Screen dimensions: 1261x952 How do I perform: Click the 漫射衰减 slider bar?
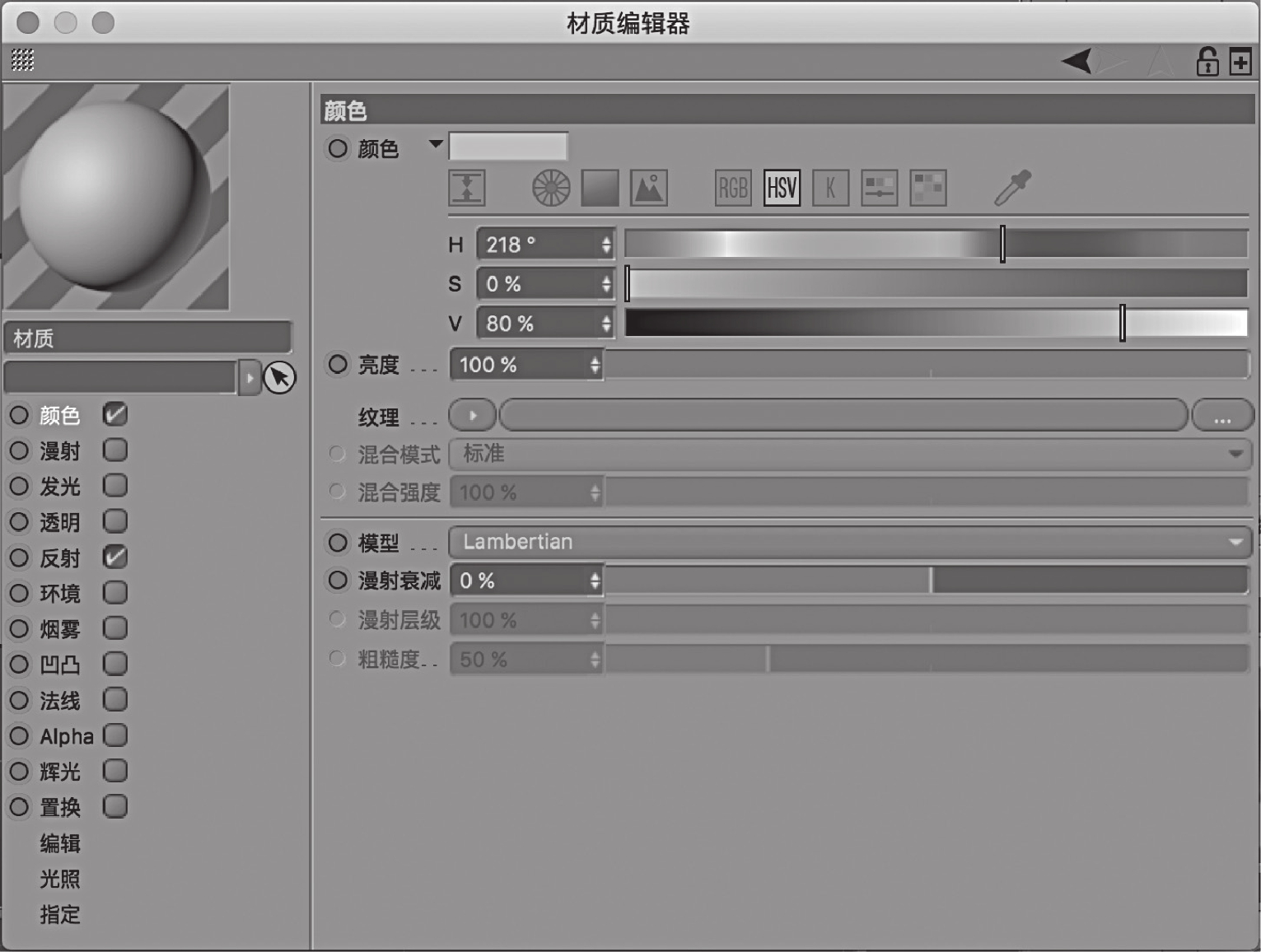[927, 581]
